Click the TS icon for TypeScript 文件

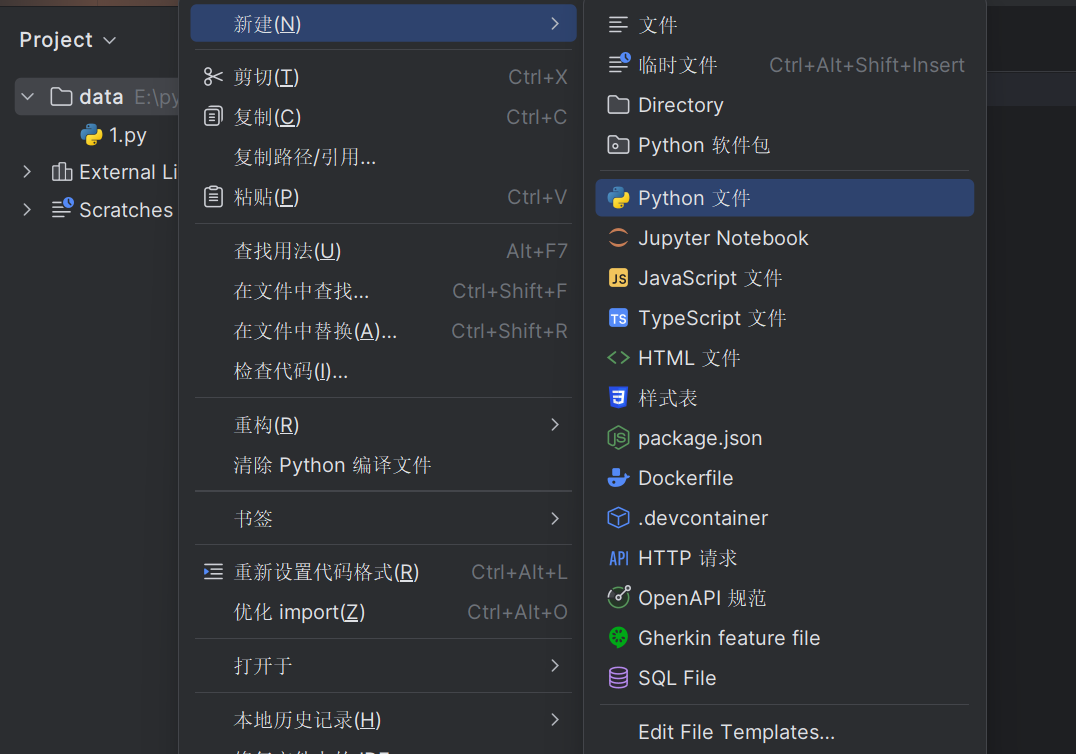618,318
